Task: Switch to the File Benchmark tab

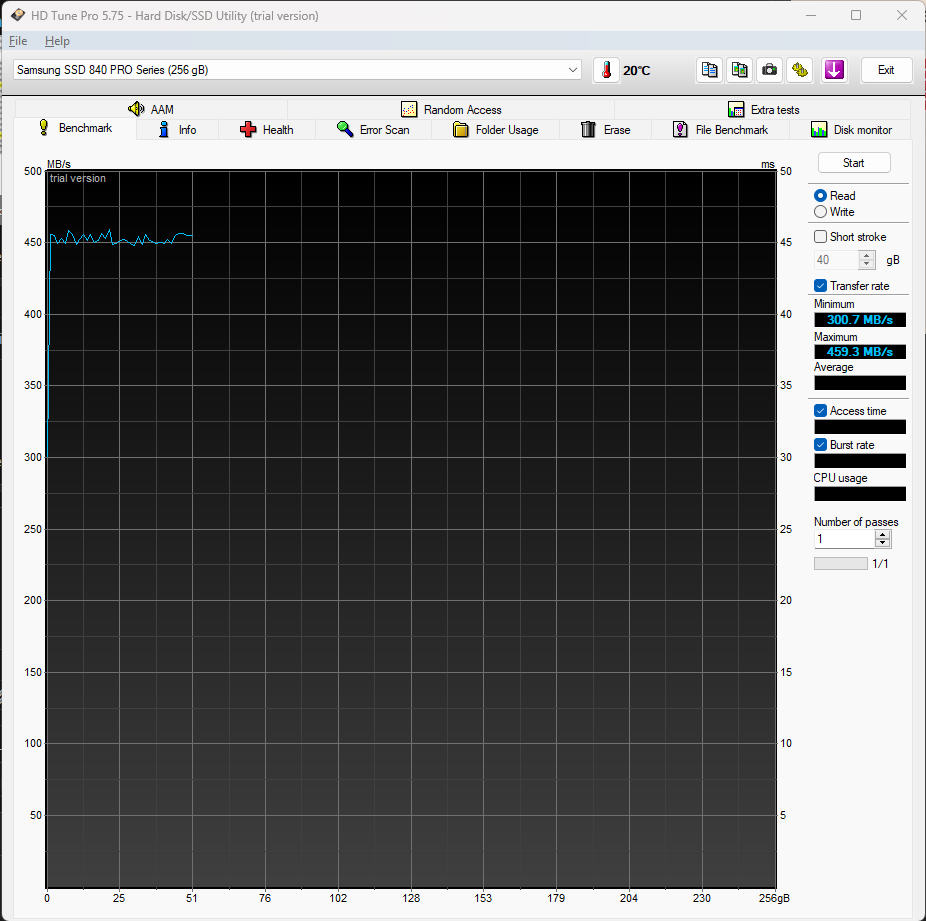Action: (x=720, y=130)
